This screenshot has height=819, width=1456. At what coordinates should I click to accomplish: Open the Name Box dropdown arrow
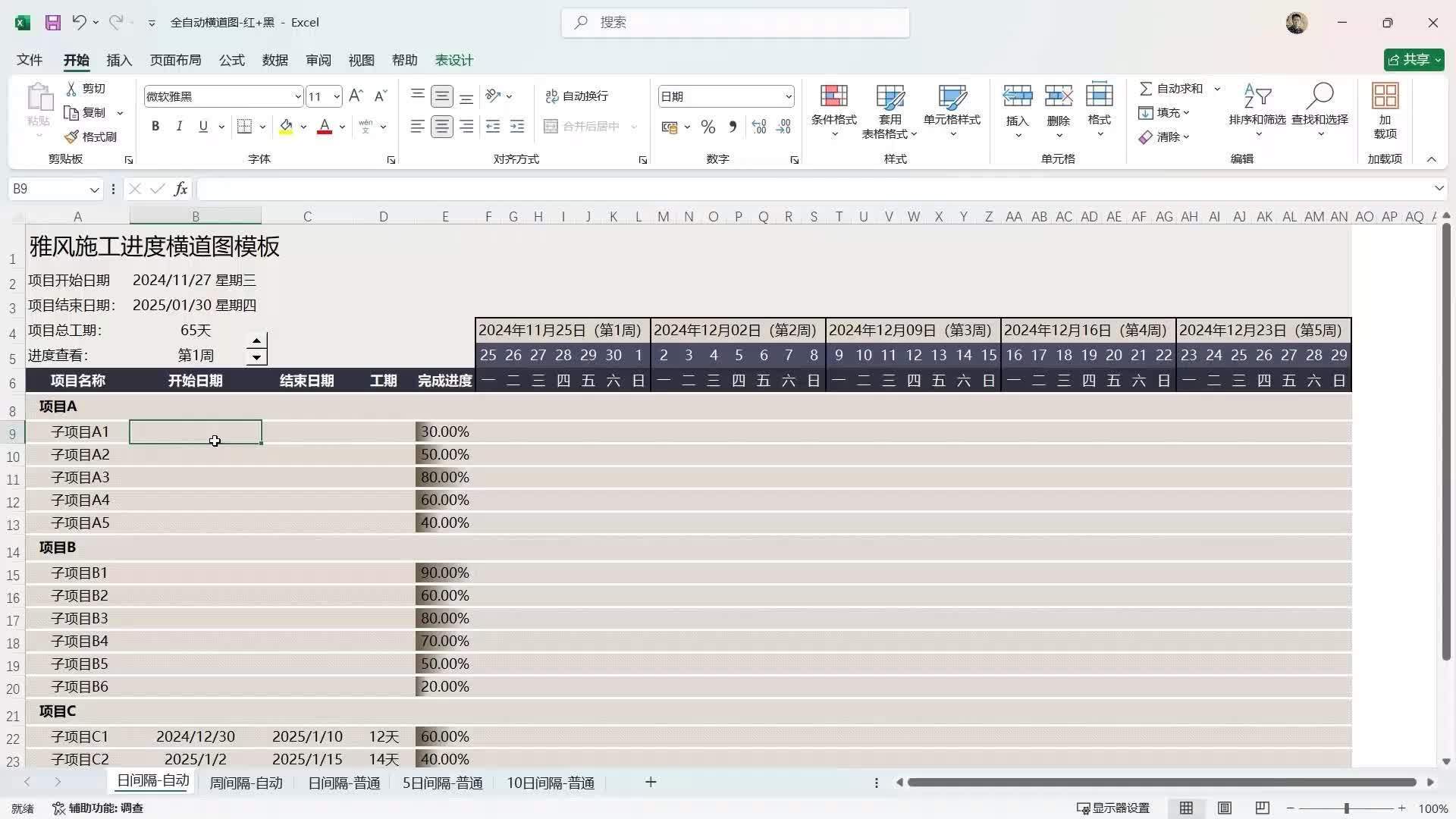point(94,189)
